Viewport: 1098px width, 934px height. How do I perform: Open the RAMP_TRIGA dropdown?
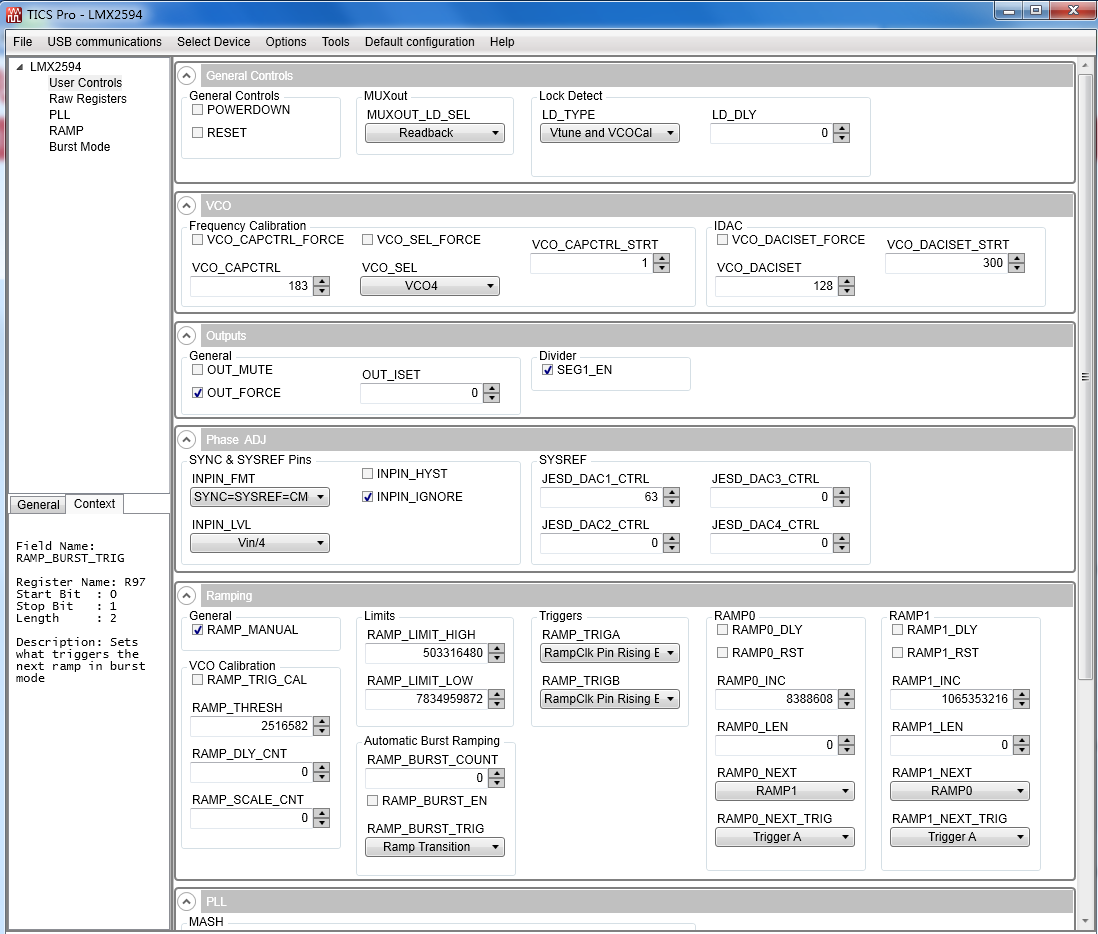[610, 653]
